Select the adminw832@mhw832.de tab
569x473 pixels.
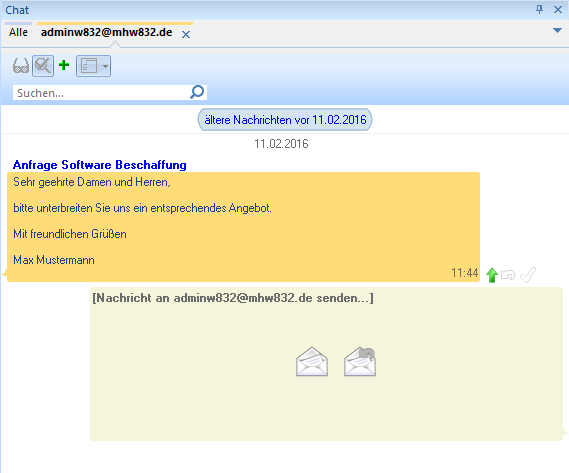(x=107, y=32)
